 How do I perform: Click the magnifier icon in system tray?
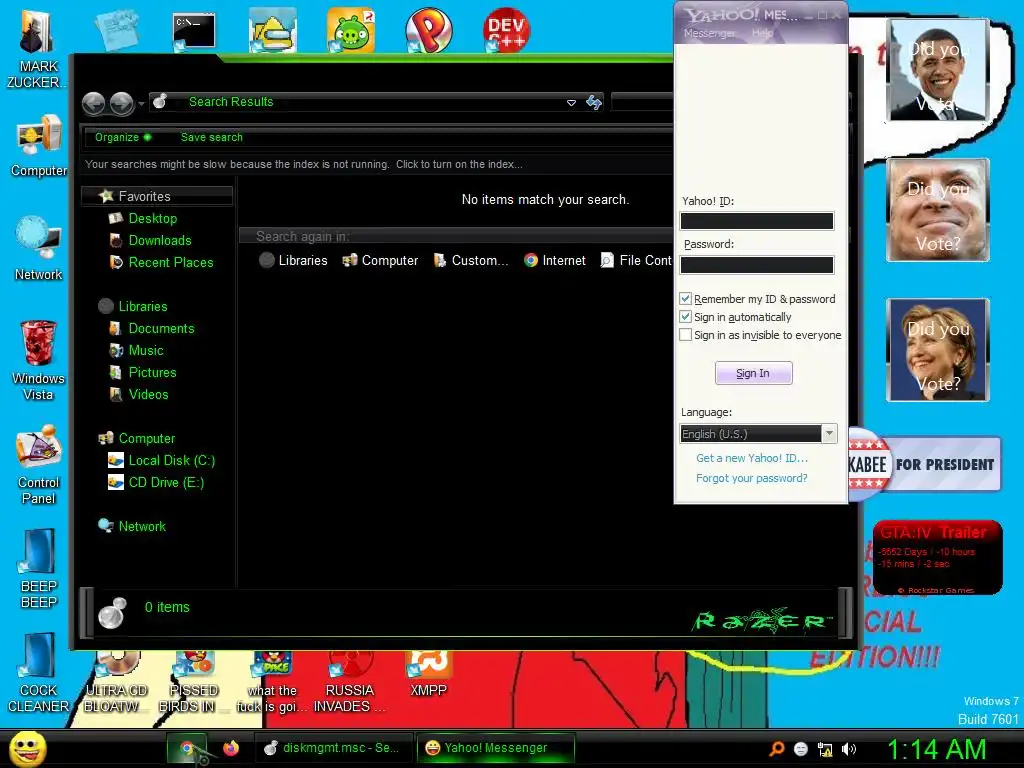pos(776,749)
